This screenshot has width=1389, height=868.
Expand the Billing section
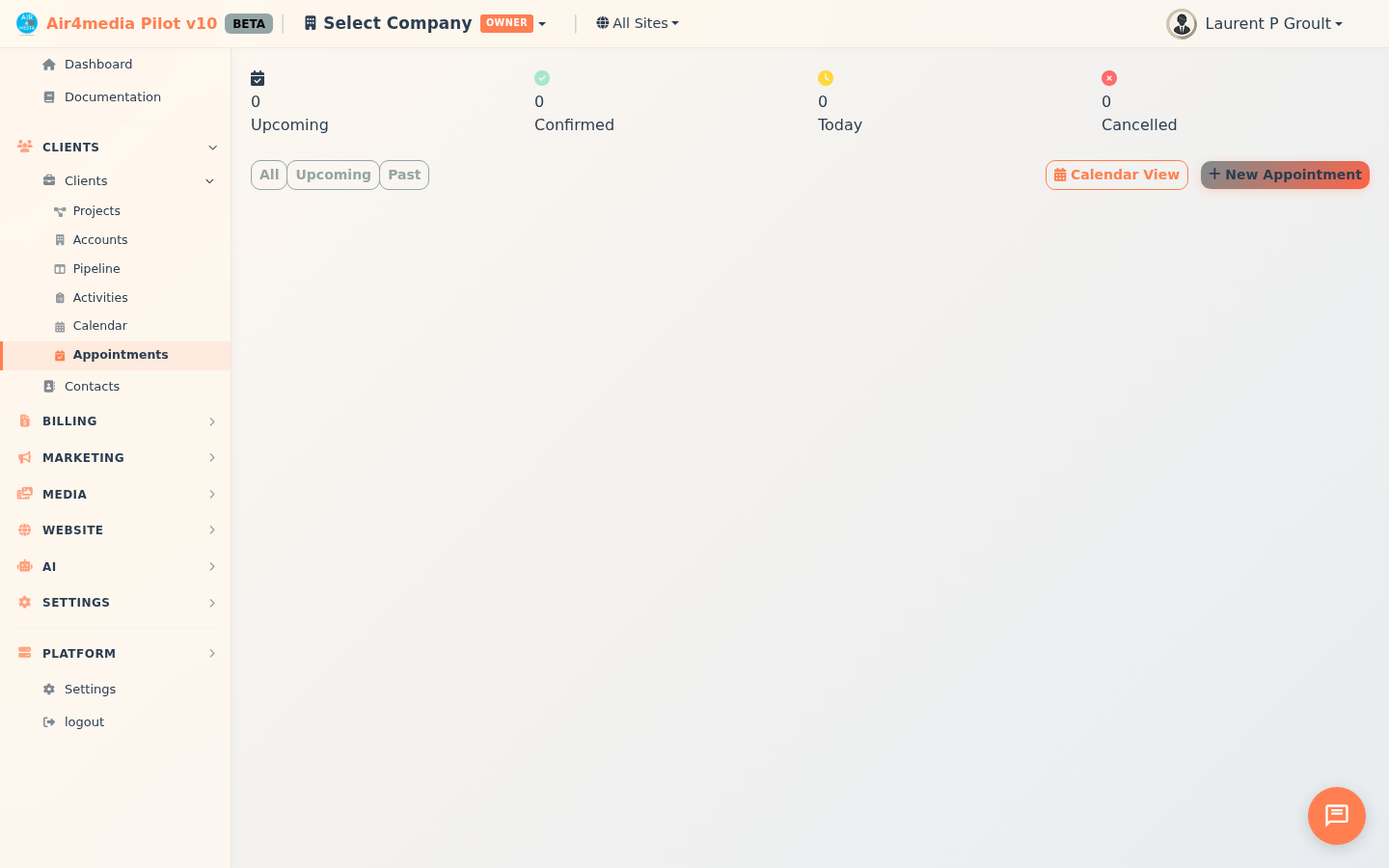click(116, 421)
